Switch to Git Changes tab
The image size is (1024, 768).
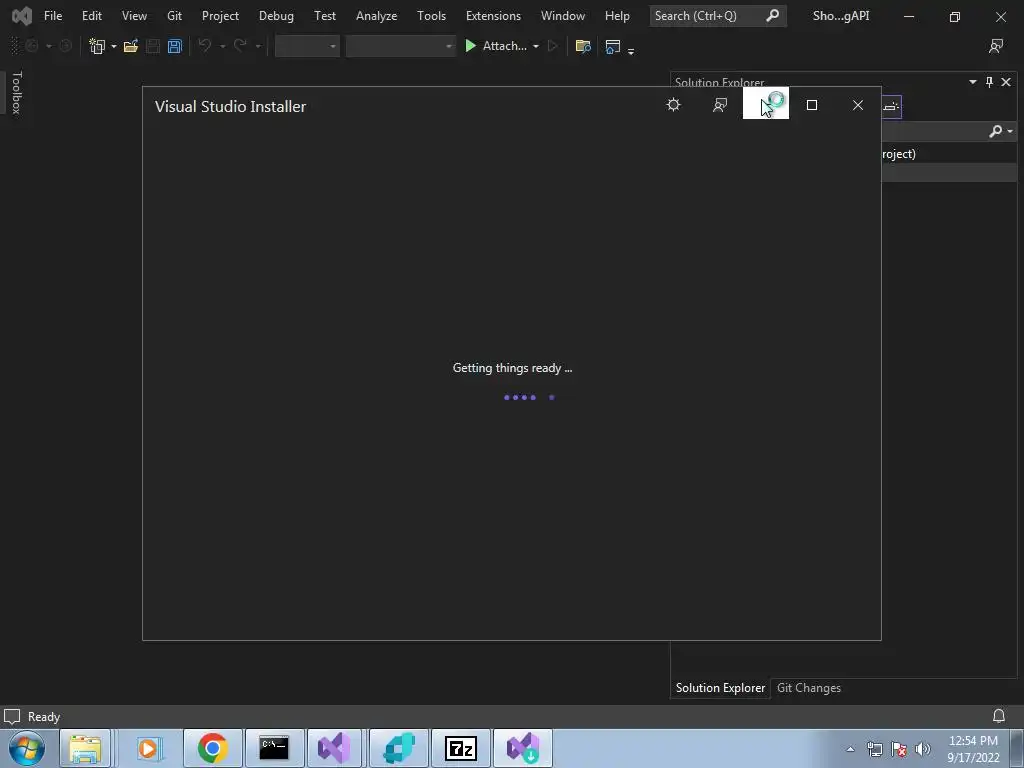(x=808, y=688)
